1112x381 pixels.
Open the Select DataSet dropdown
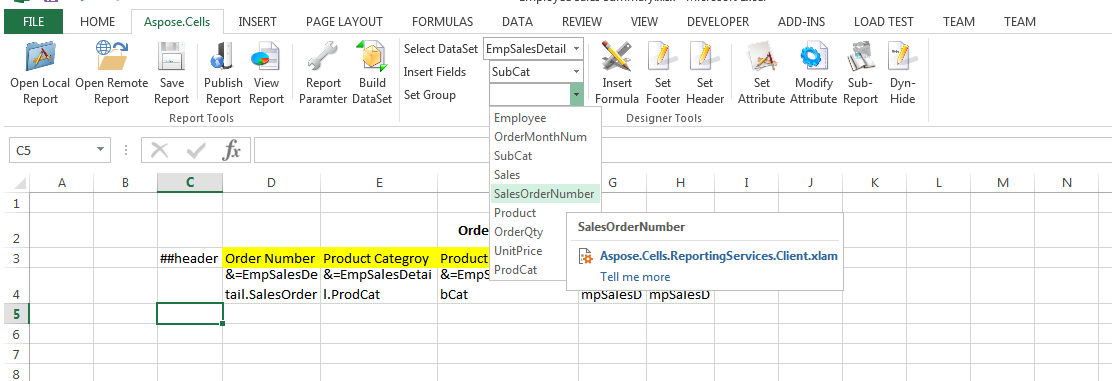pos(577,49)
